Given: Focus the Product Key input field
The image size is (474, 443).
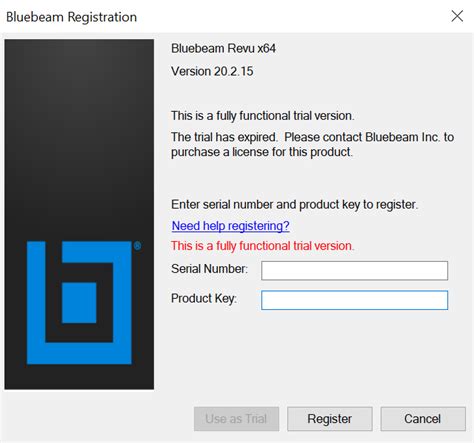Looking at the screenshot, I should pyautogui.click(x=354, y=300).
